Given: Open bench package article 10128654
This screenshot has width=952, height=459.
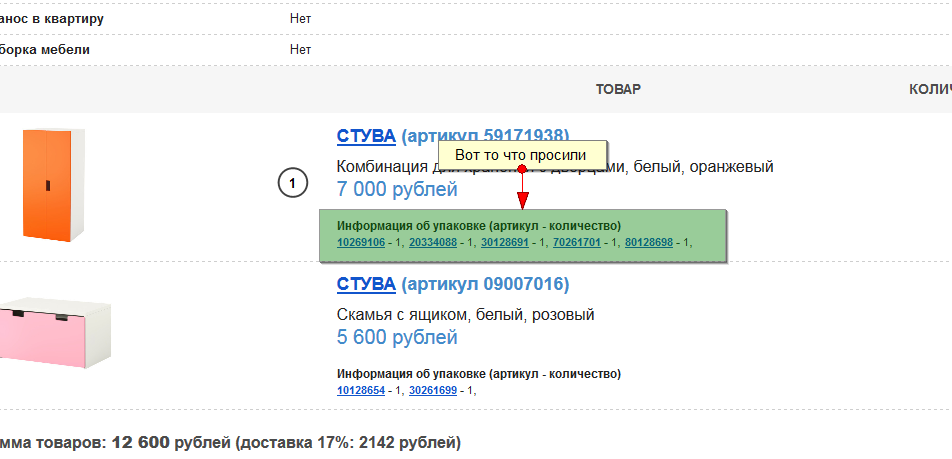Looking at the screenshot, I should pos(361,390).
